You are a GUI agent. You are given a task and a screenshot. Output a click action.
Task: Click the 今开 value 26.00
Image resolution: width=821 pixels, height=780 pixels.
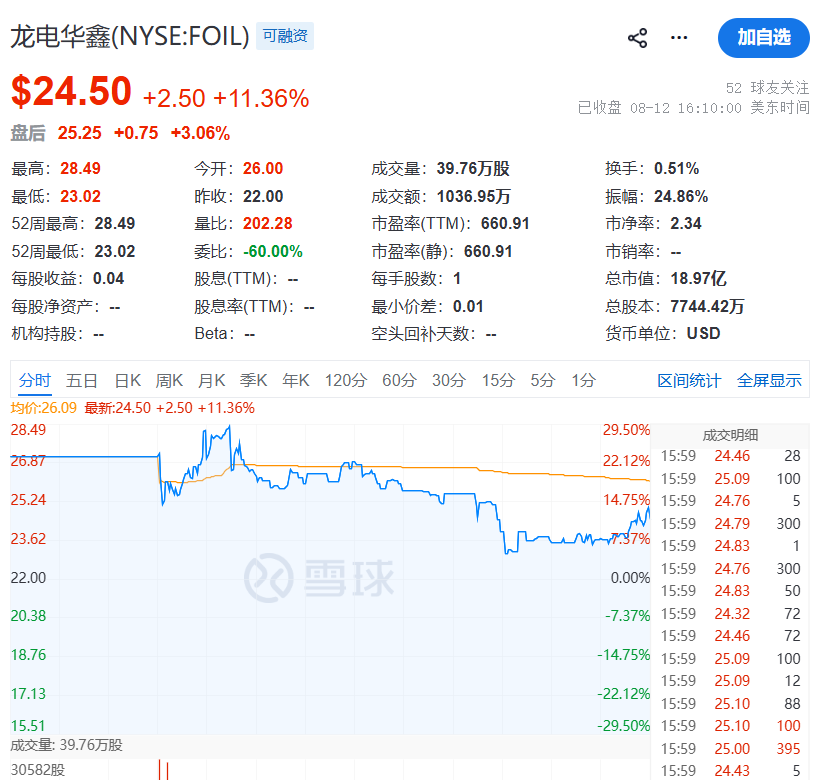[263, 169]
